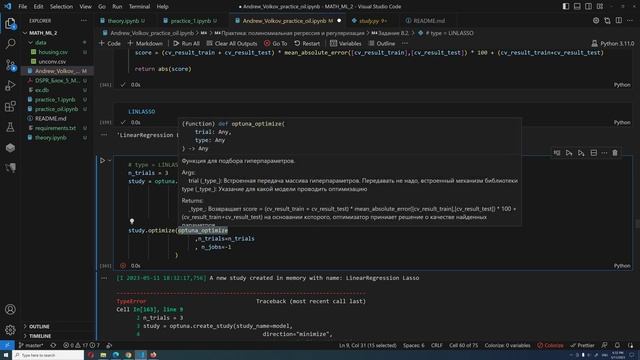The height and width of the screenshot is (360, 640).
Task: Open editor title more actions
Action: click(630, 20)
